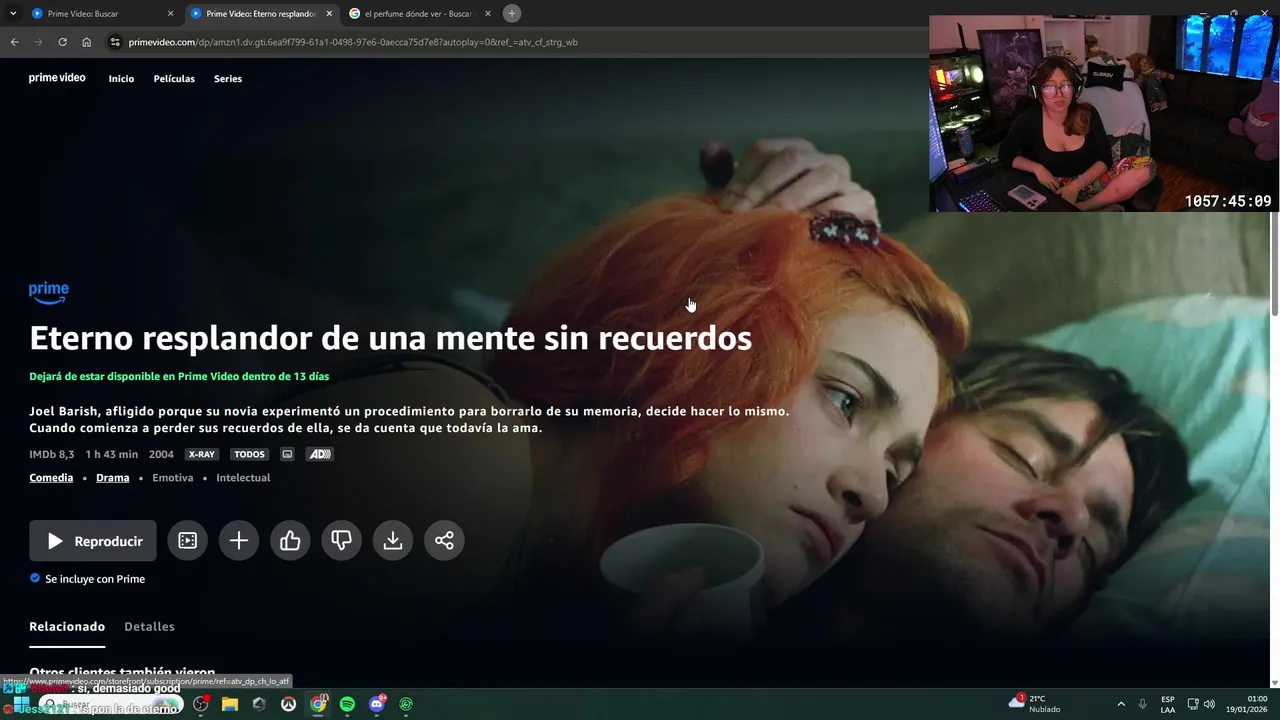
Task: Click the 2004 release year text
Action: [161, 454]
